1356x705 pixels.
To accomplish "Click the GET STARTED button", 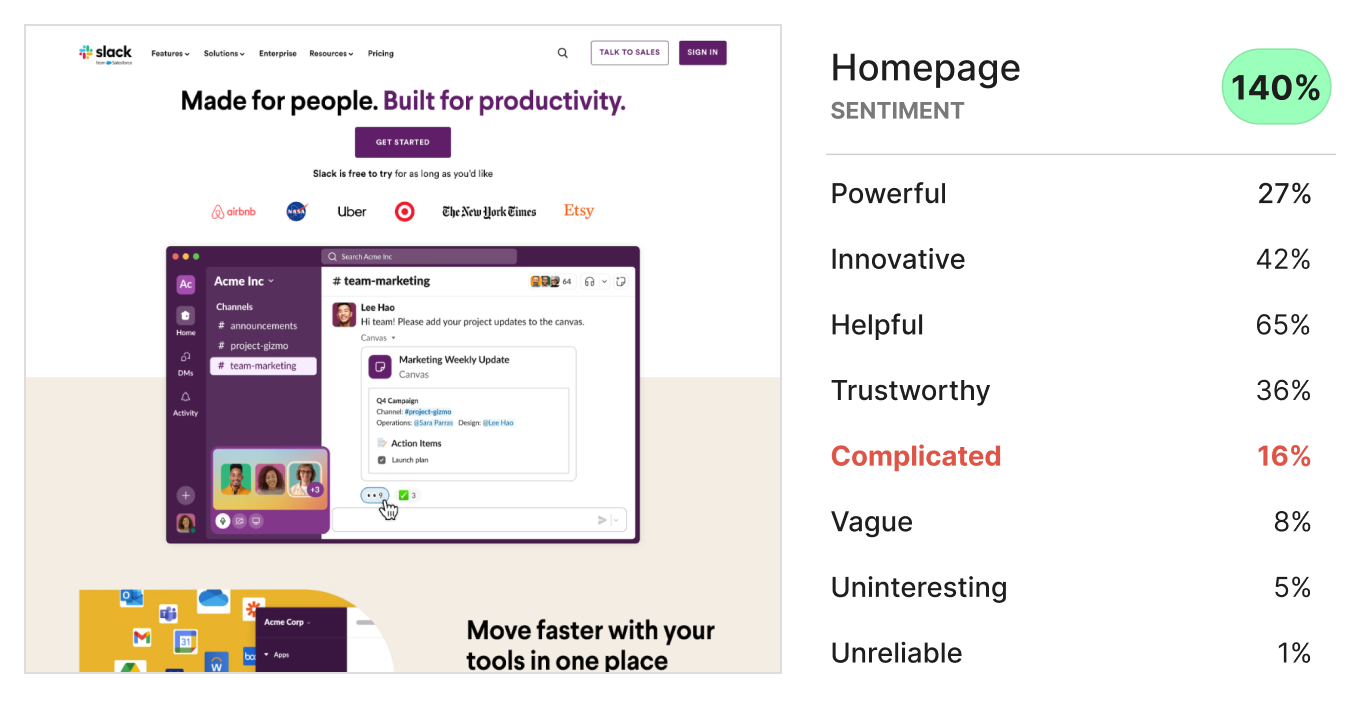I will point(403,142).
